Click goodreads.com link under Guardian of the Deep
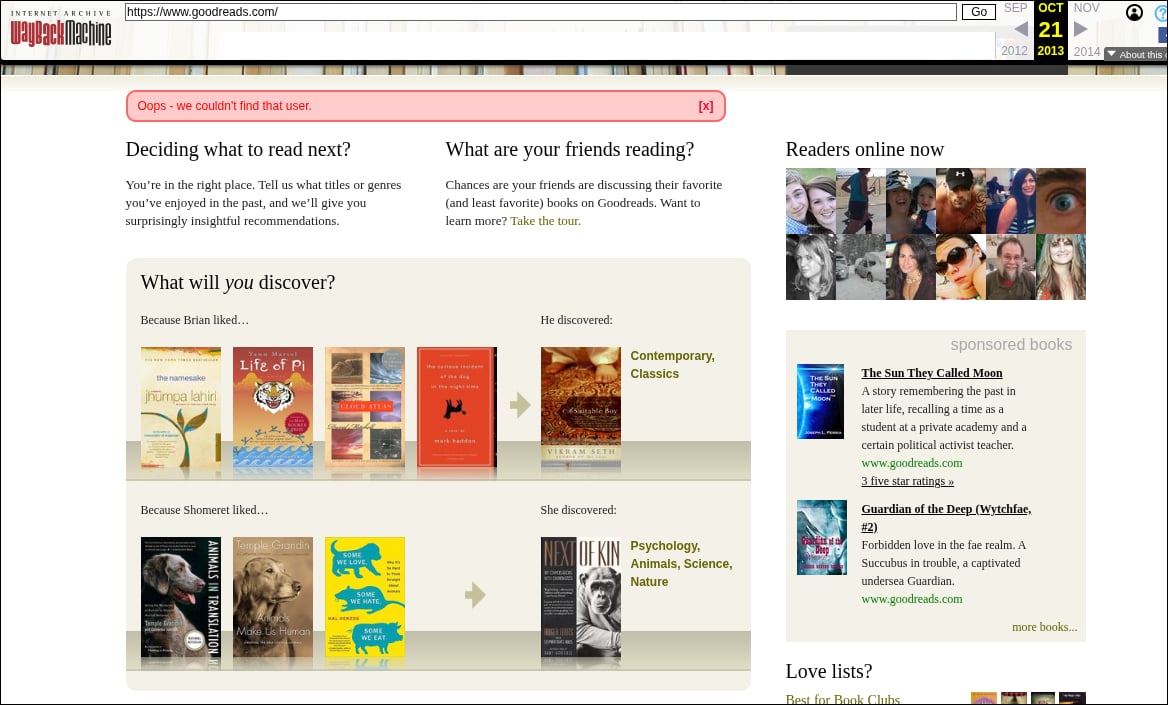Viewport: 1168px width, 705px height. (912, 598)
